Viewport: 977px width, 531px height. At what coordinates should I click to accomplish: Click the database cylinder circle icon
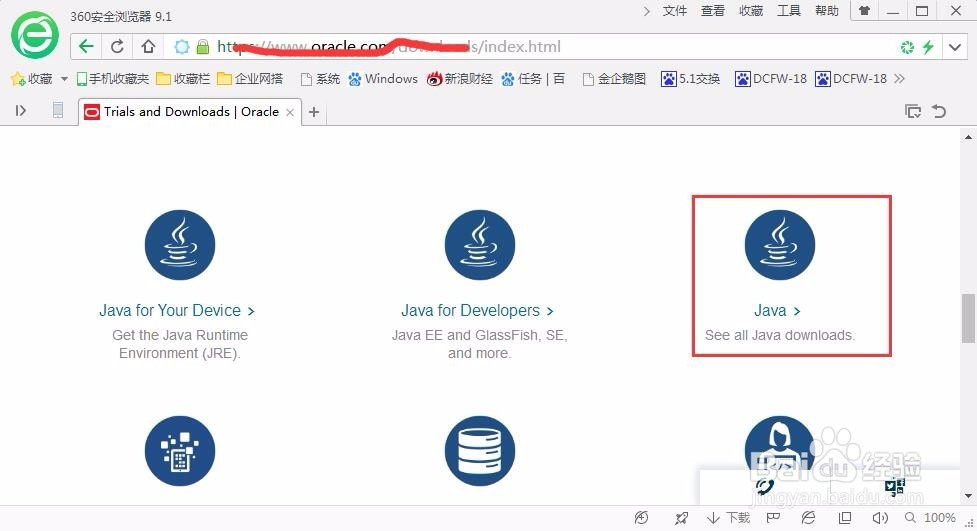pos(480,451)
